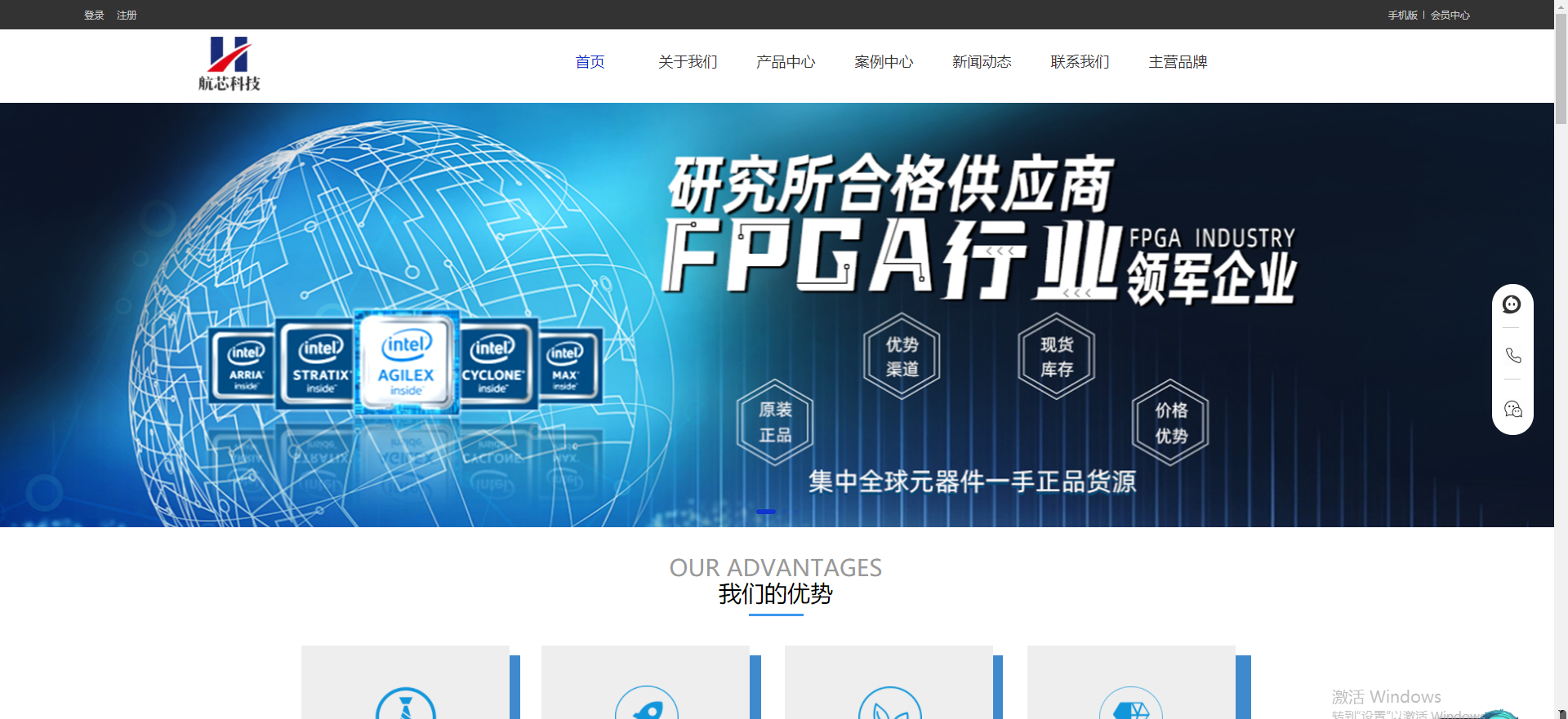Click the necktie advantage icon

[406, 703]
